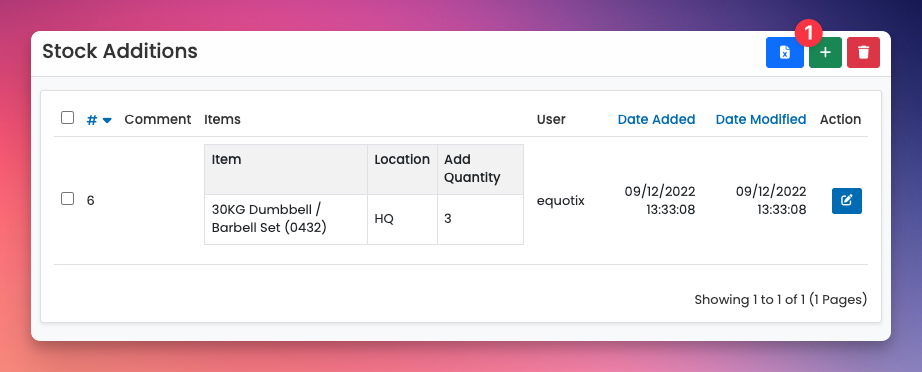Click Showing 1 to 1 of 1 pagination text
The height and width of the screenshot is (372, 922).
click(x=780, y=300)
